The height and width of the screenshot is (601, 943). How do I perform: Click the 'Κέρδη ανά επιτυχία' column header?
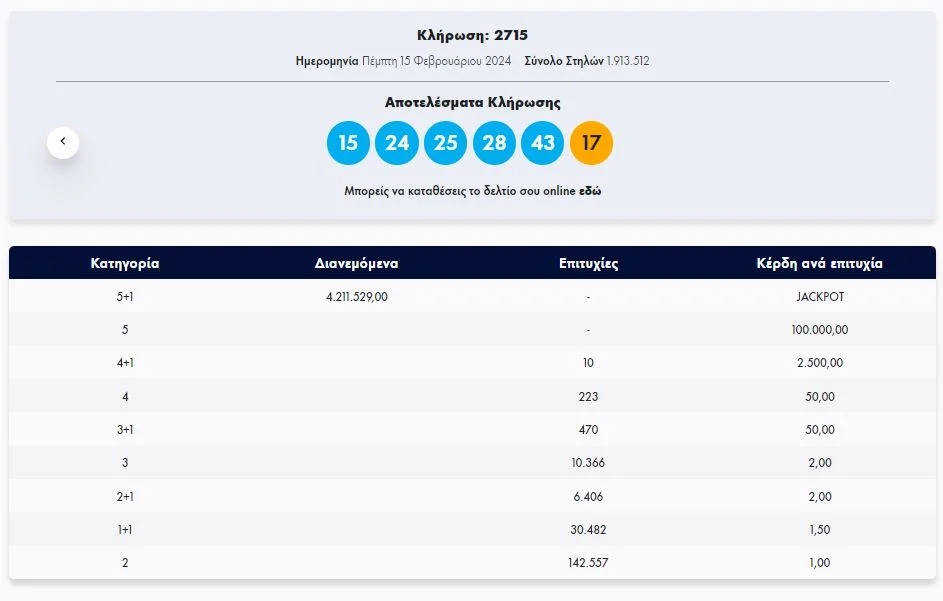coord(820,264)
